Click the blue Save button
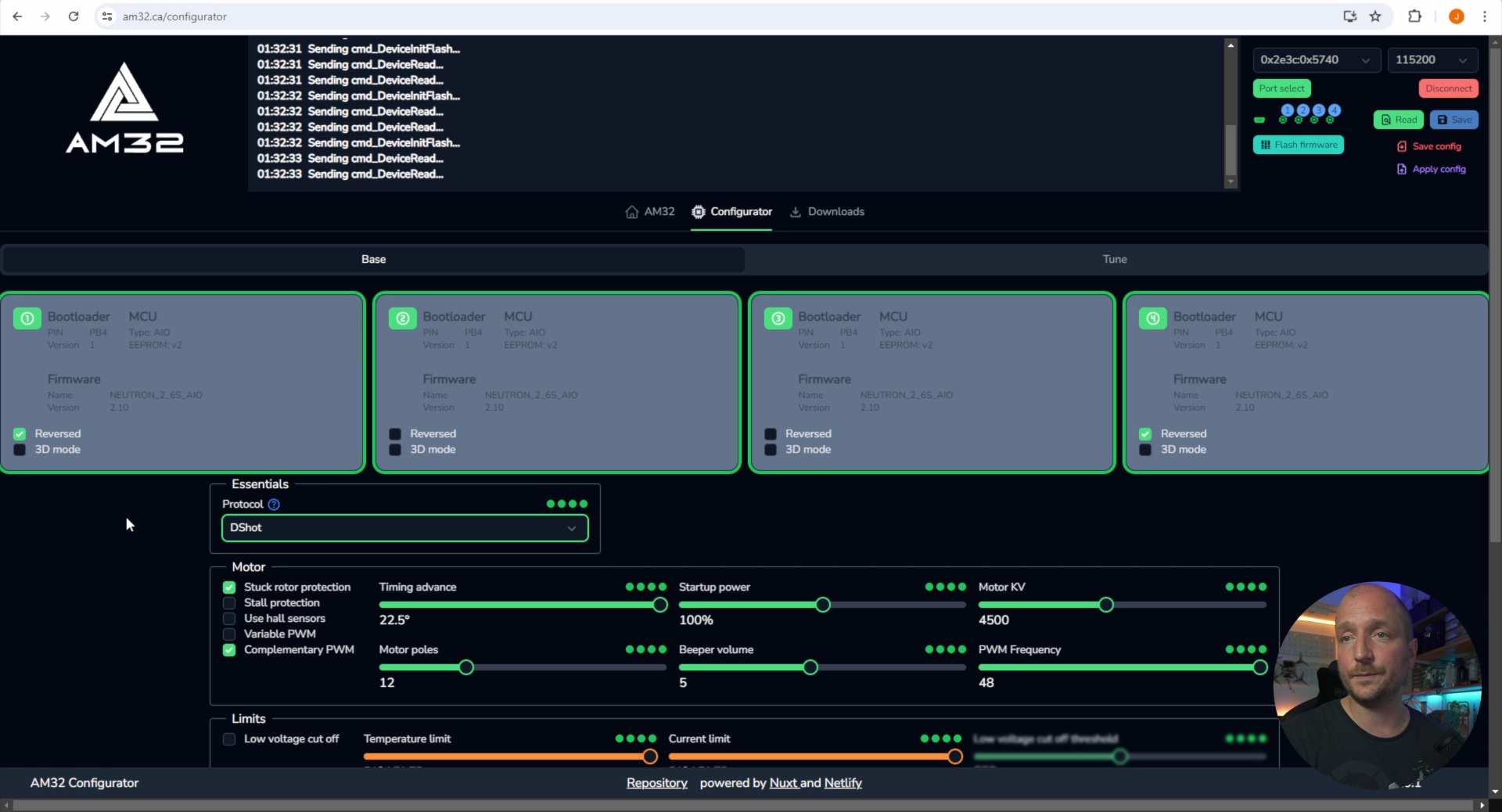This screenshot has height=812, width=1502. (x=1453, y=120)
